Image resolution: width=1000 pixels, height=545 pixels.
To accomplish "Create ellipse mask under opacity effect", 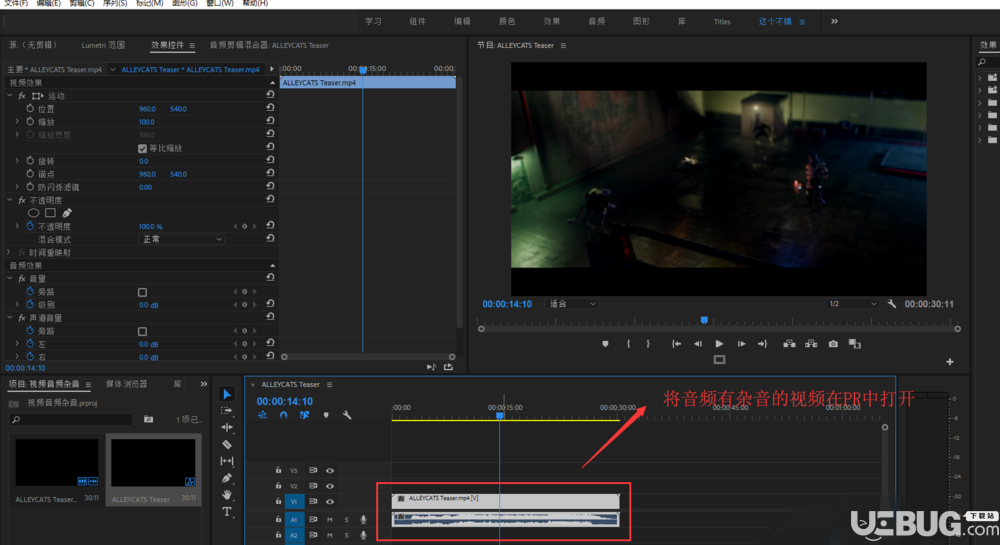I will click(x=34, y=213).
